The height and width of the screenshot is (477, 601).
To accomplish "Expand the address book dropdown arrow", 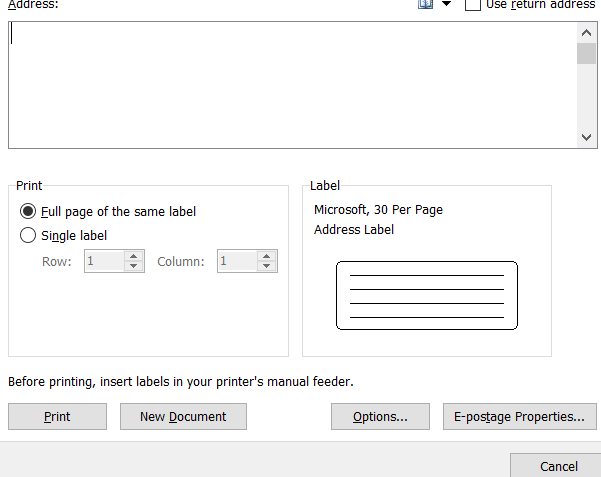I will click(x=446, y=4).
